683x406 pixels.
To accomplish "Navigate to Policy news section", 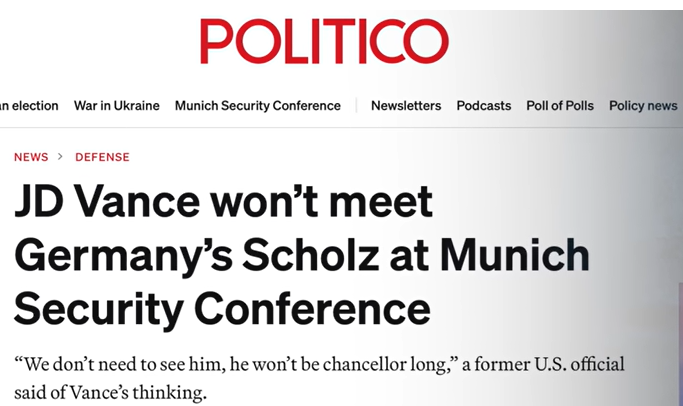I will click(x=642, y=106).
